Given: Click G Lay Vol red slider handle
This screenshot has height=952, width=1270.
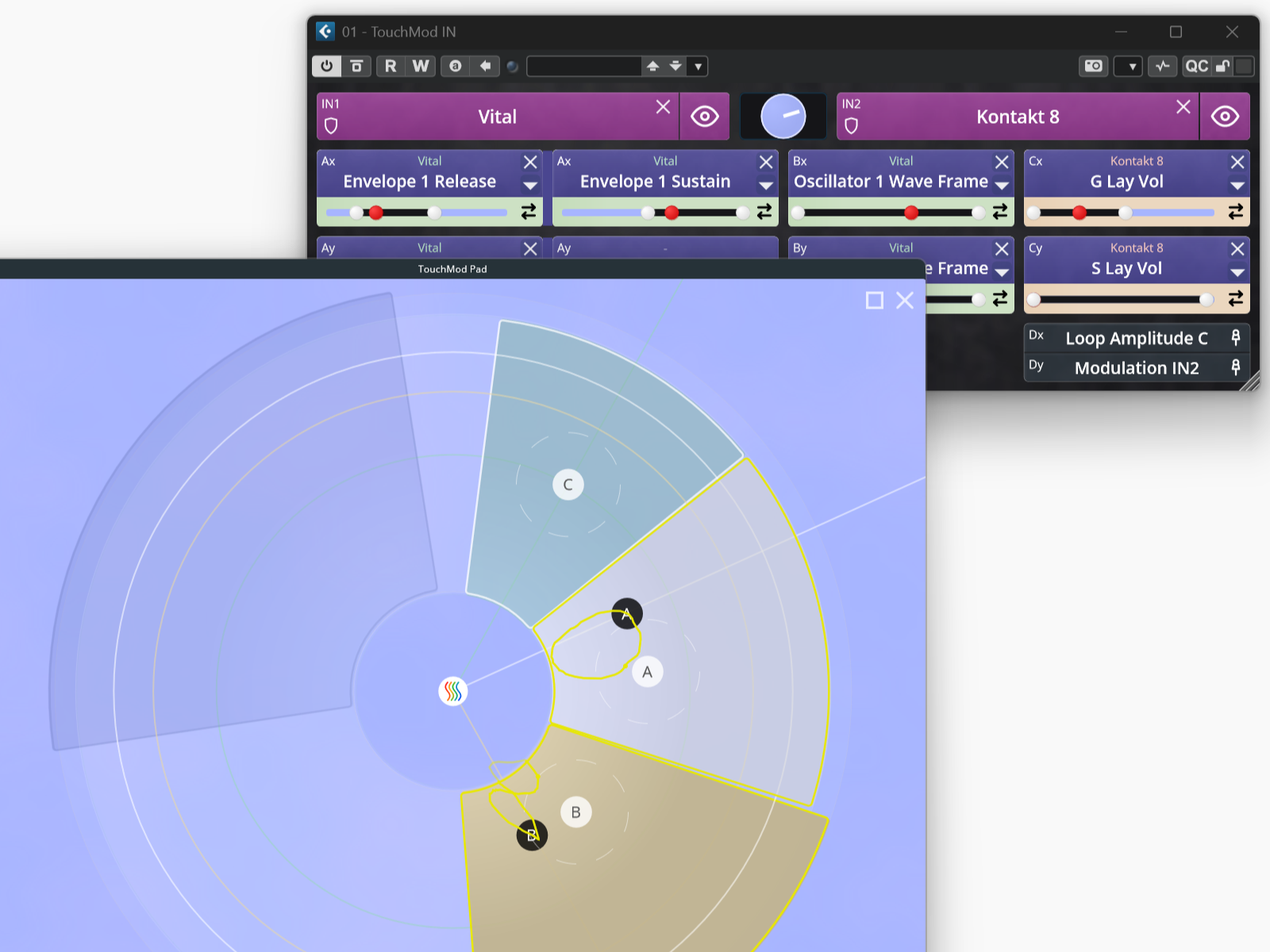Looking at the screenshot, I should coord(1079,213).
